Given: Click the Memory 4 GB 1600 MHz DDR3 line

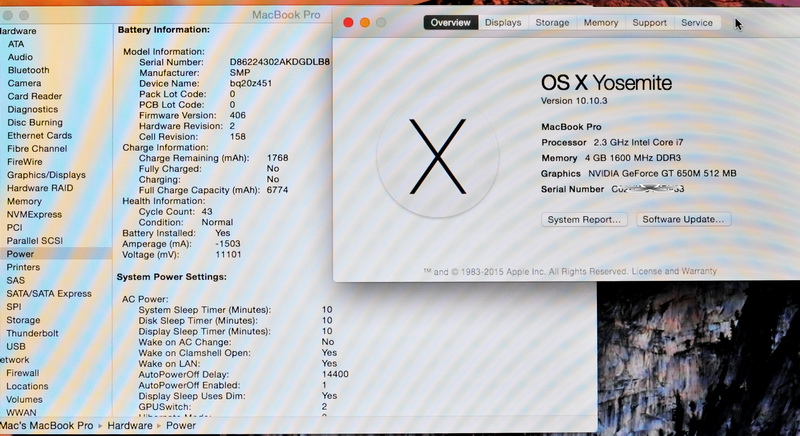Looking at the screenshot, I should point(611,158).
